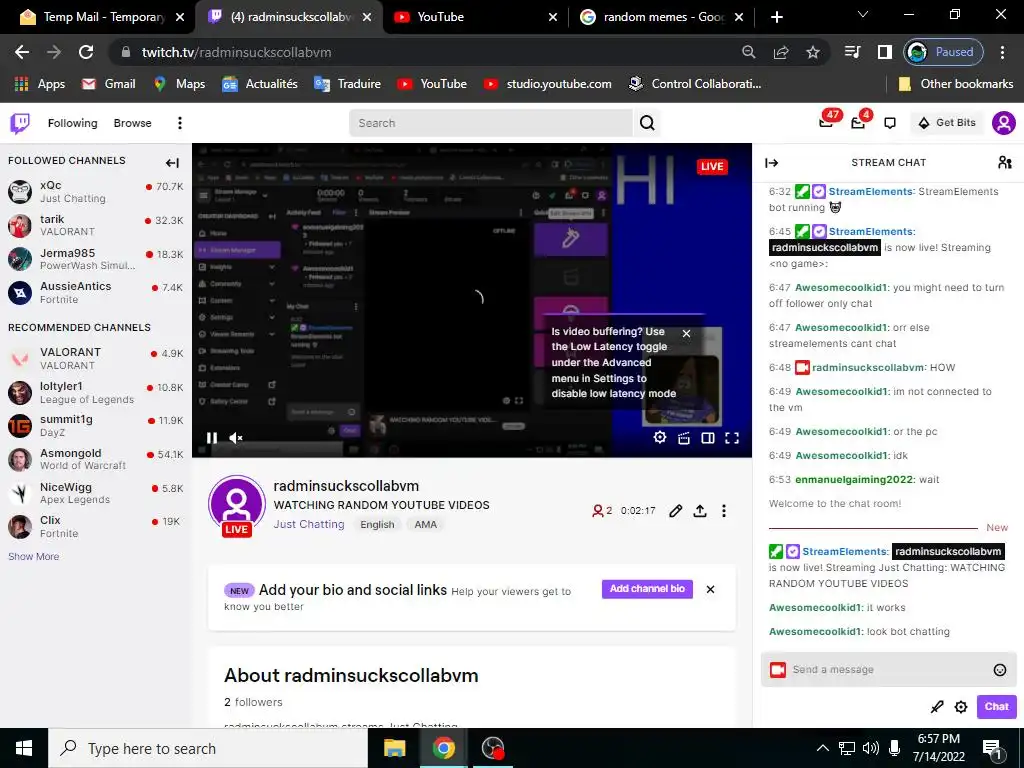Reload the page in Chrome
Screen dimensions: 1024x768
[x=86, y=52]
